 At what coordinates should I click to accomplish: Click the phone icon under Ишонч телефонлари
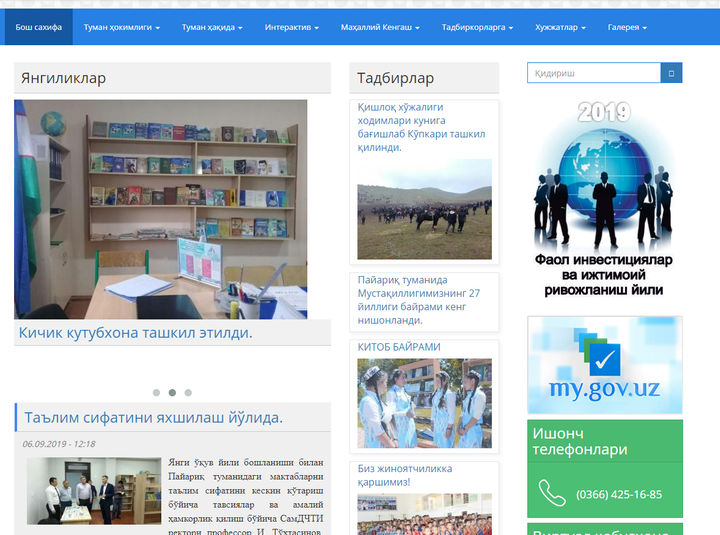[x=552, y=492]
